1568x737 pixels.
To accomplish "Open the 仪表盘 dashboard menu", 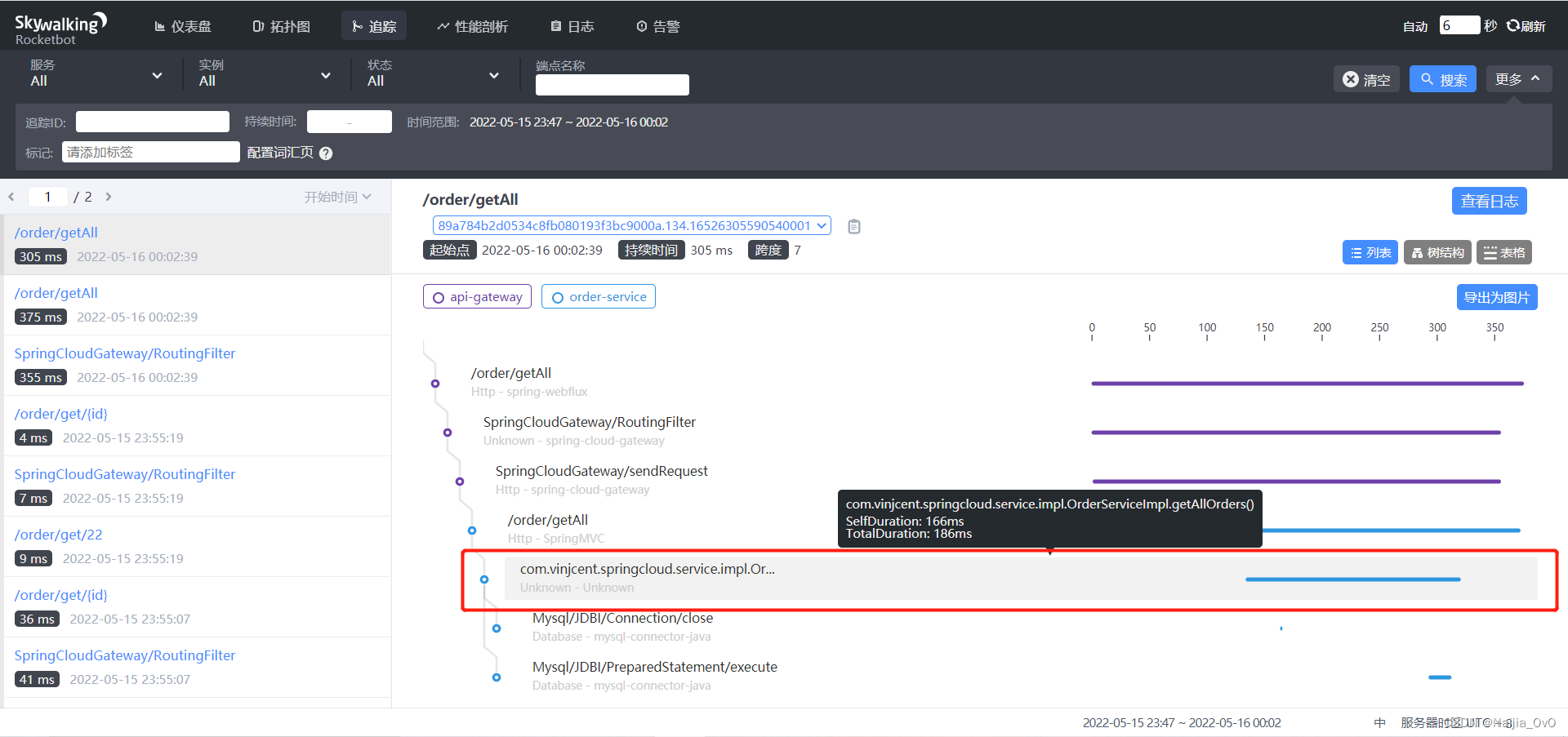I will pyautogui.click(x=183, y=26).
